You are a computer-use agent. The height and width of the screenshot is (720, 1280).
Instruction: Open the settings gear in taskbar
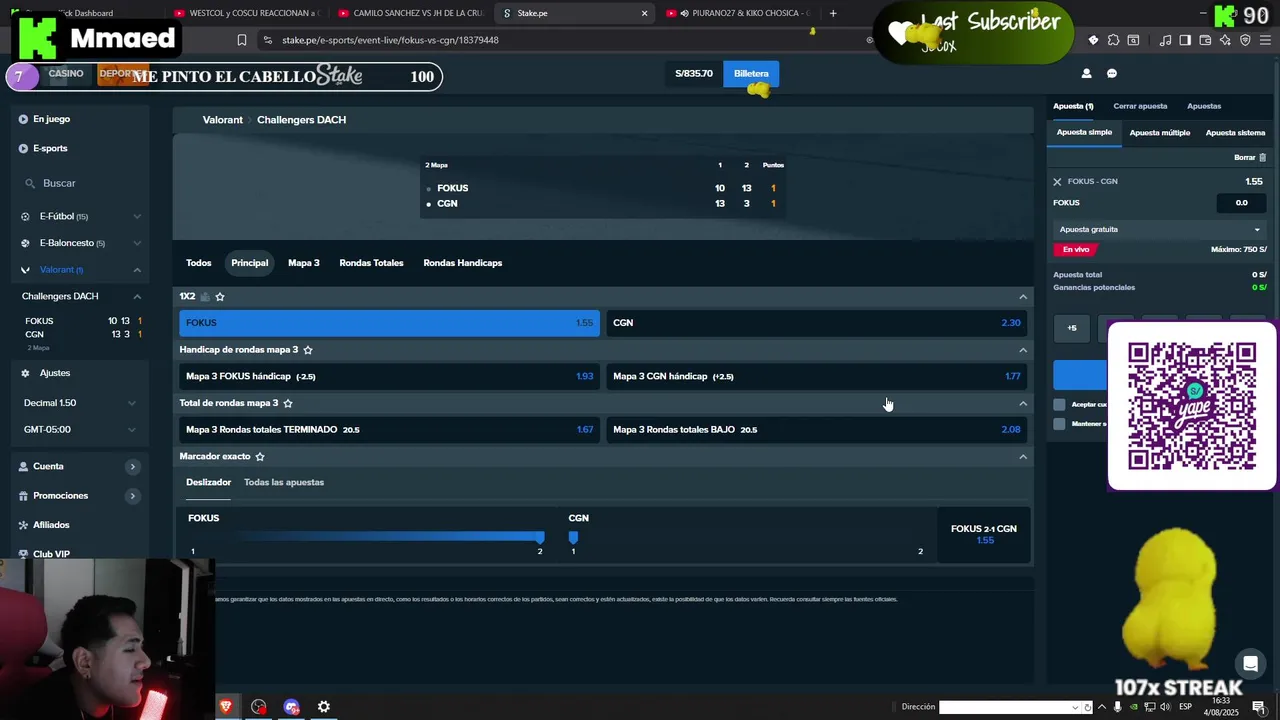click(x=324, y=707)
